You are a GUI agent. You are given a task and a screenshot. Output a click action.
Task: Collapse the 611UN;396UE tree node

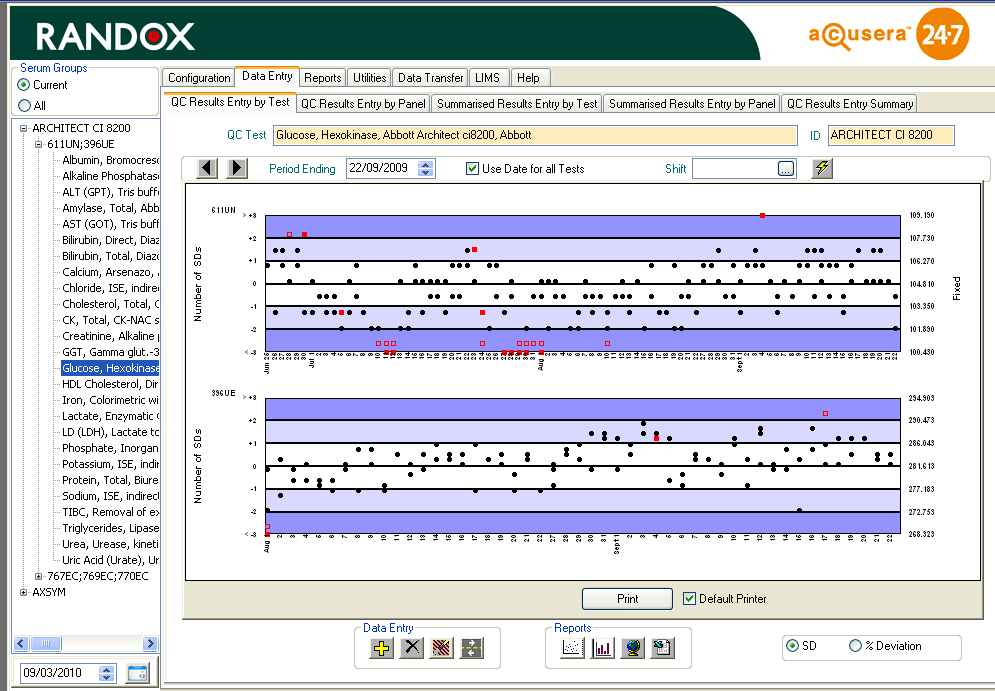tap(39, 144)
